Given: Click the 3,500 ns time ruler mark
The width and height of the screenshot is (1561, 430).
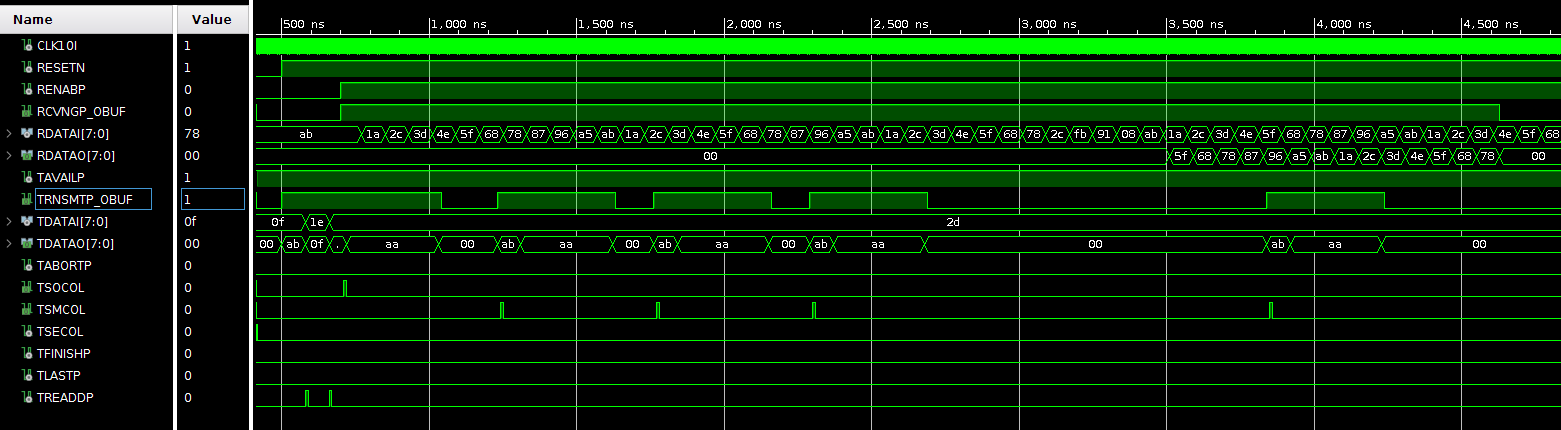Looking at the screenshot, I should [x=1196, y=23].
